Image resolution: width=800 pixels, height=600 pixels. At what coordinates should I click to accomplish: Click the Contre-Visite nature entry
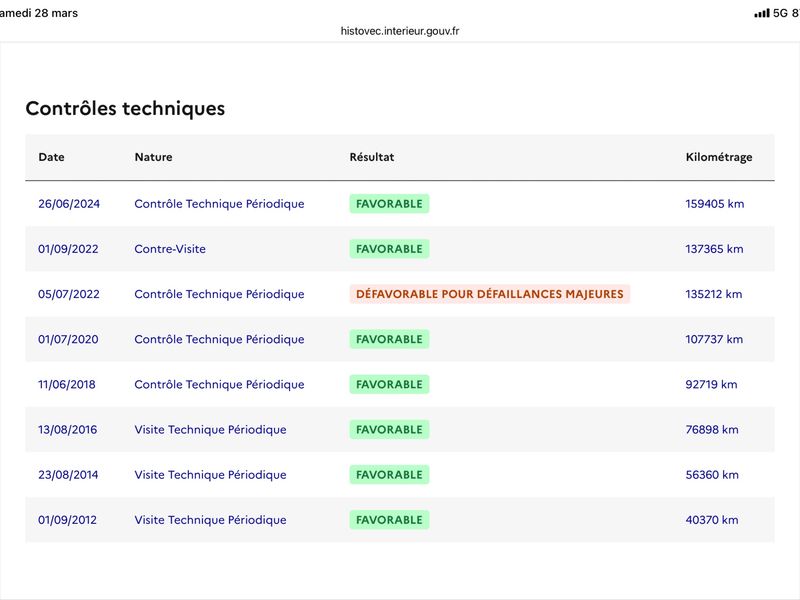(170, 249)
